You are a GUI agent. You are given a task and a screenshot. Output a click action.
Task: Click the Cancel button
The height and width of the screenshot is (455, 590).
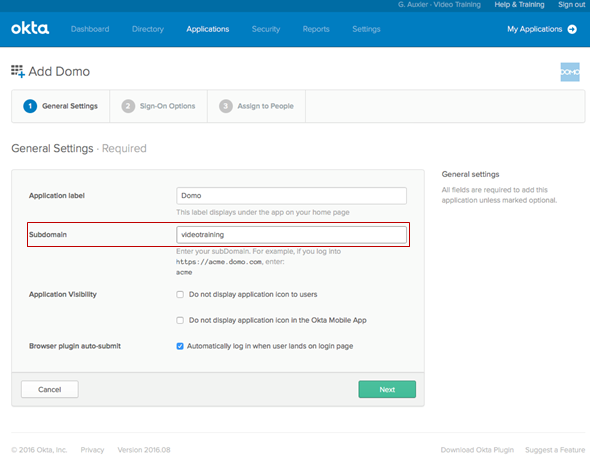tap(50, 389)
